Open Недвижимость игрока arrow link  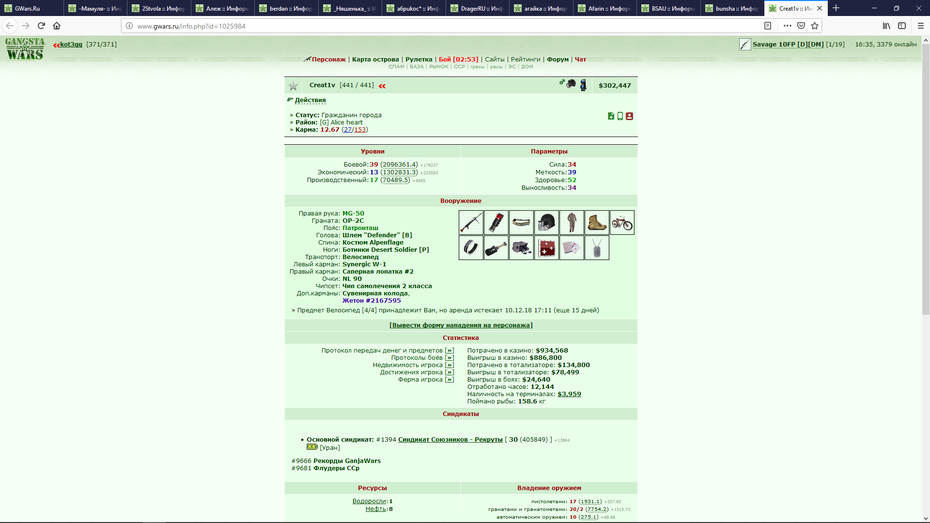[x=449, y=365]
